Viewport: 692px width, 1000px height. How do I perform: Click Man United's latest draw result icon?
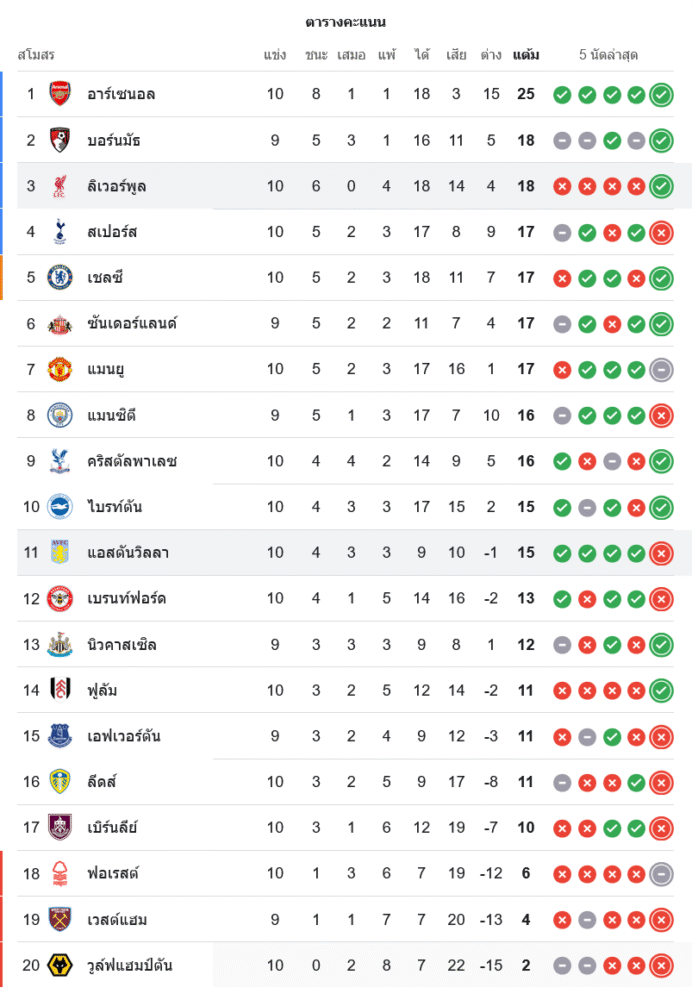pyautogui.click(x=661, y=370)
